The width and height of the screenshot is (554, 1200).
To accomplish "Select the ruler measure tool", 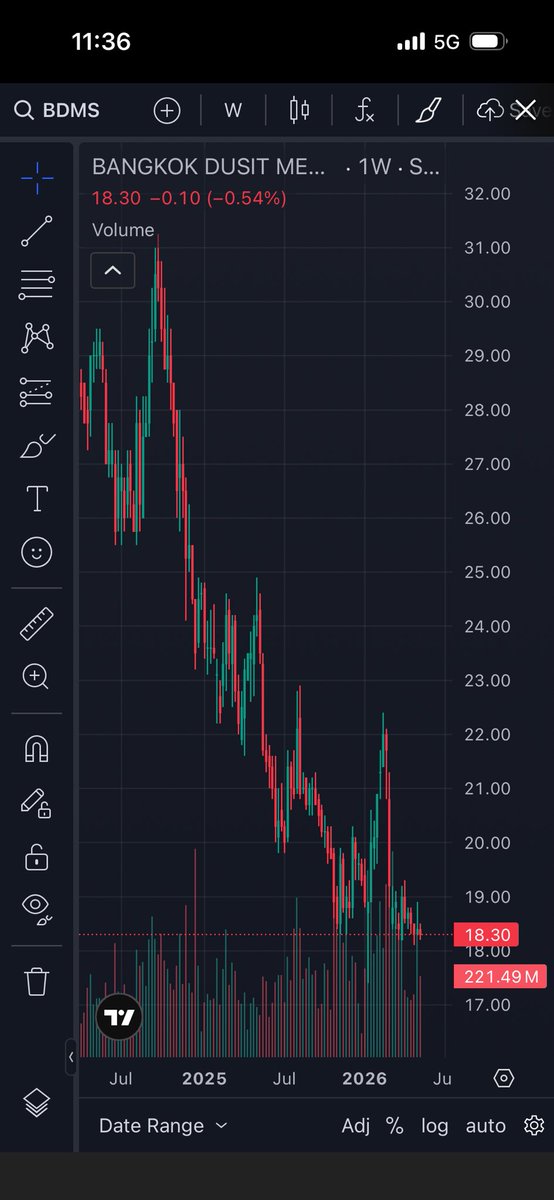I will coord(37,625).
